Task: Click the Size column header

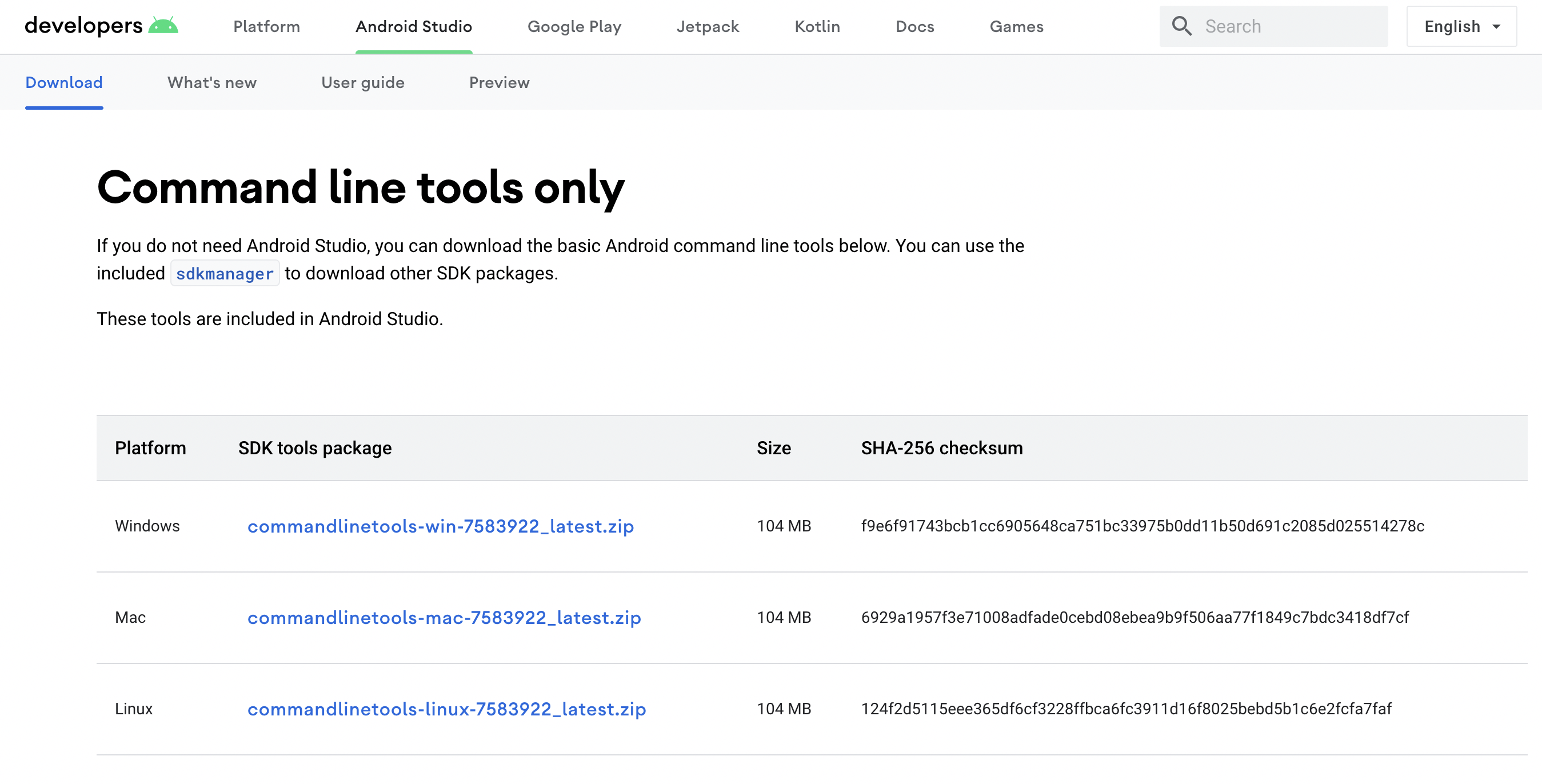Action: [773, 448]
